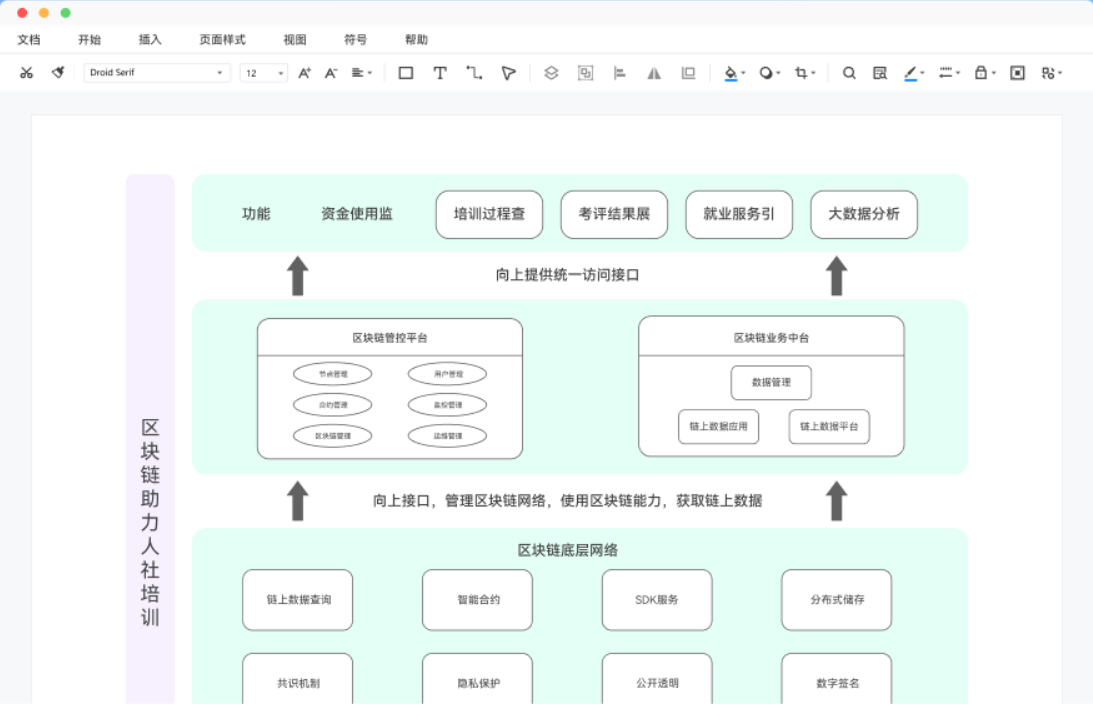
Task: Select the 智能合约 shape on canvas
Action: [477, 600]
